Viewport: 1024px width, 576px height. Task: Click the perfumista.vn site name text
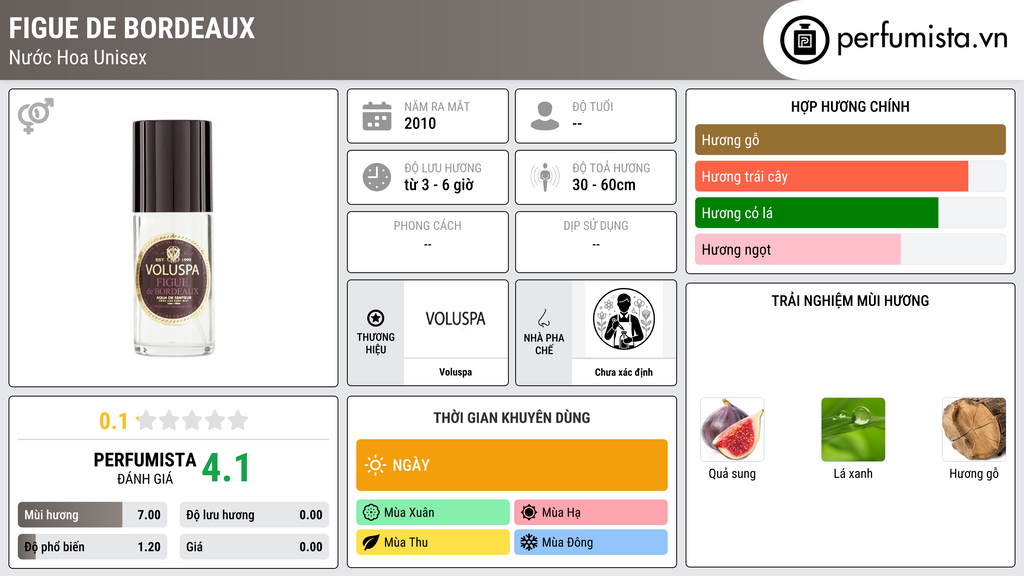pyautogui.click(x=921, y=39)
